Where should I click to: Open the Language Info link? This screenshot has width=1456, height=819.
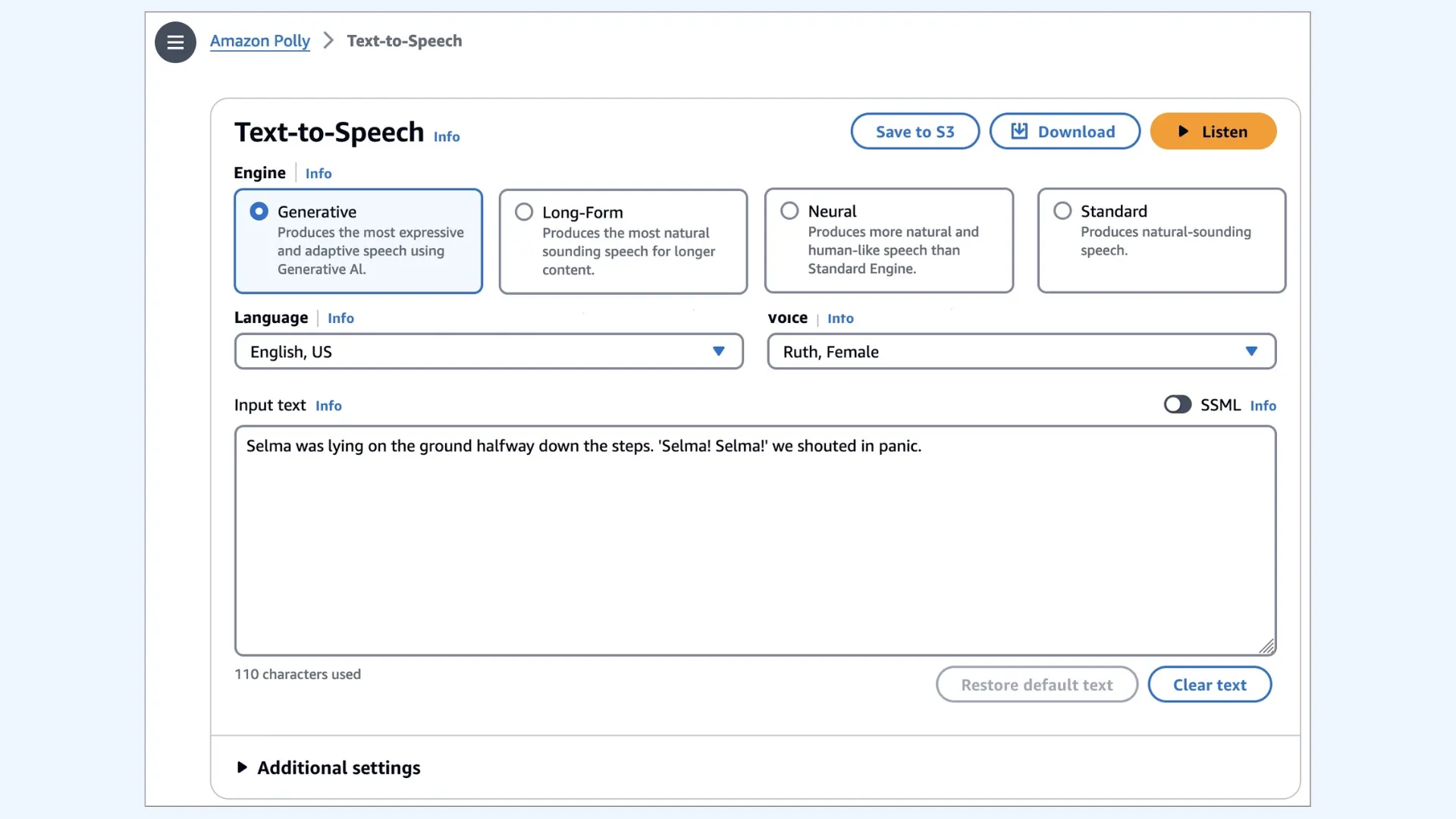(340, 318)
